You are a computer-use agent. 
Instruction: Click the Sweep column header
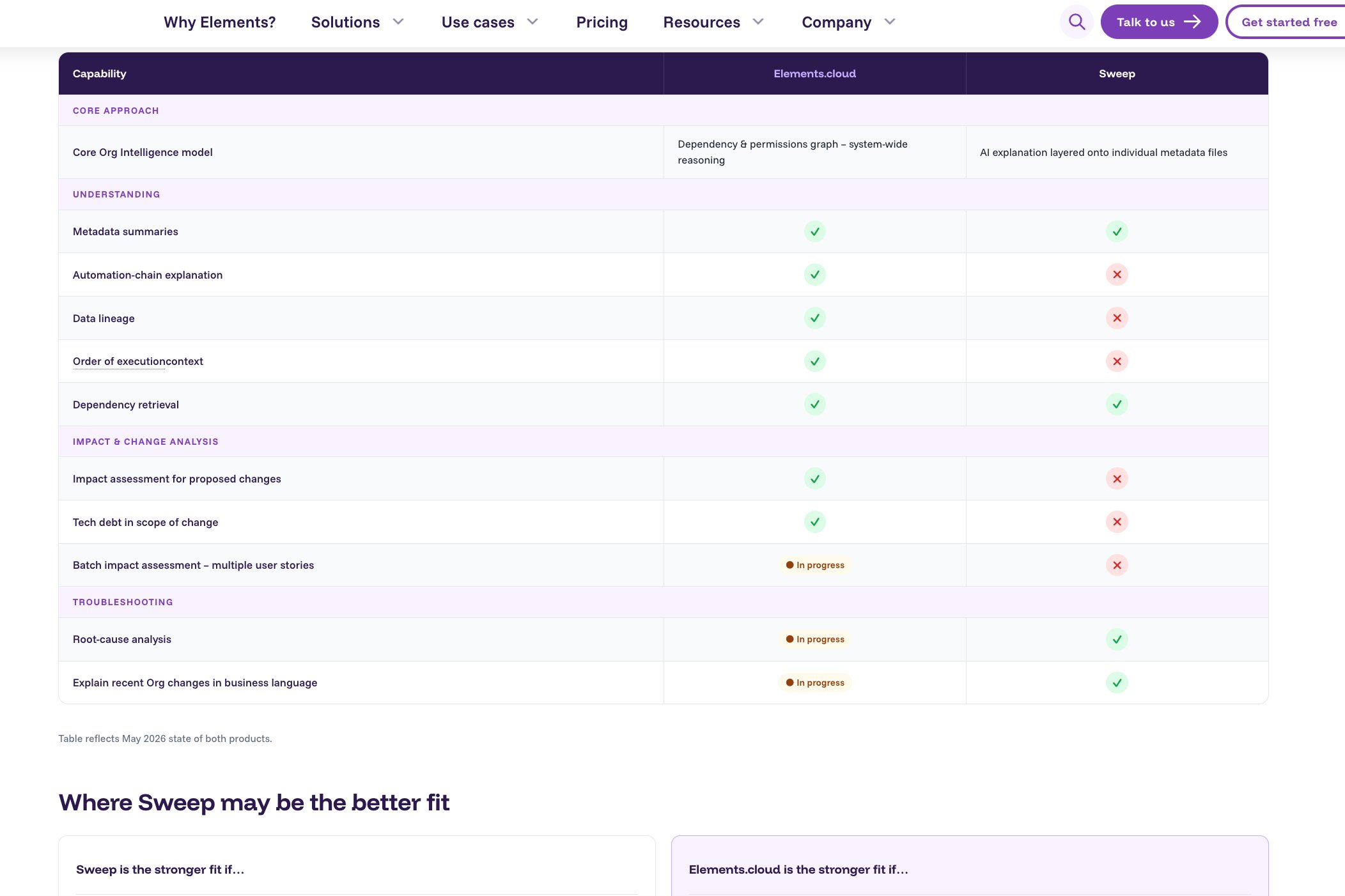tap(1117, 73)
